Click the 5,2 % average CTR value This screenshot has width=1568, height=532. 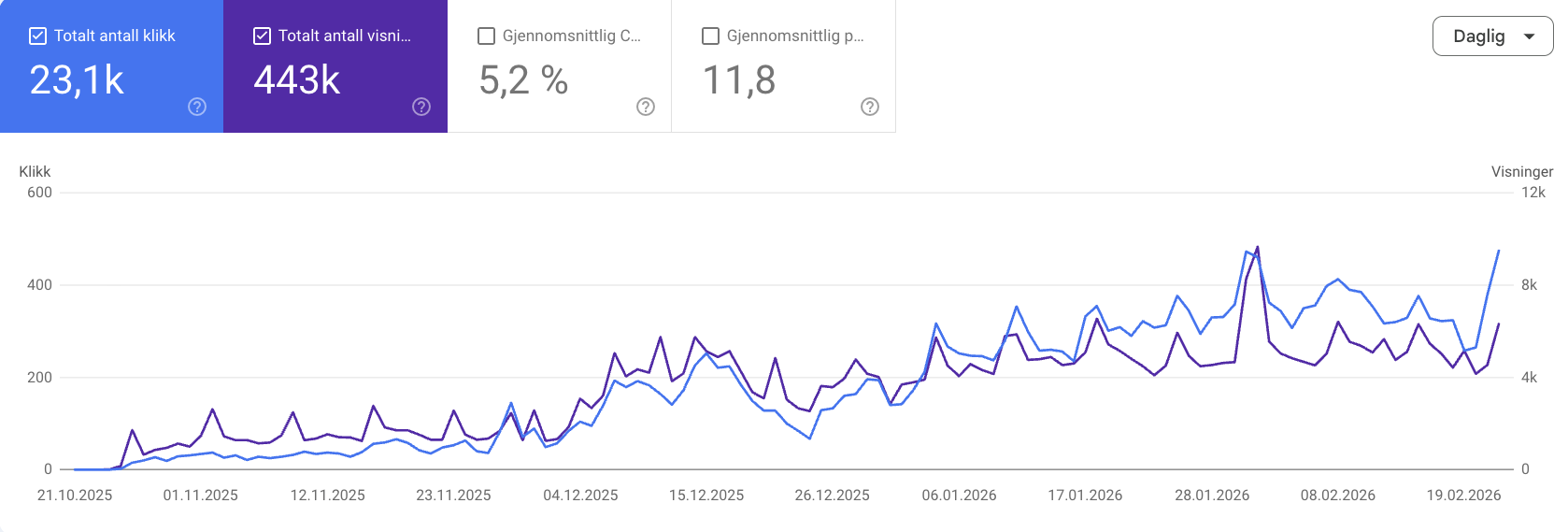click(523, 80)
